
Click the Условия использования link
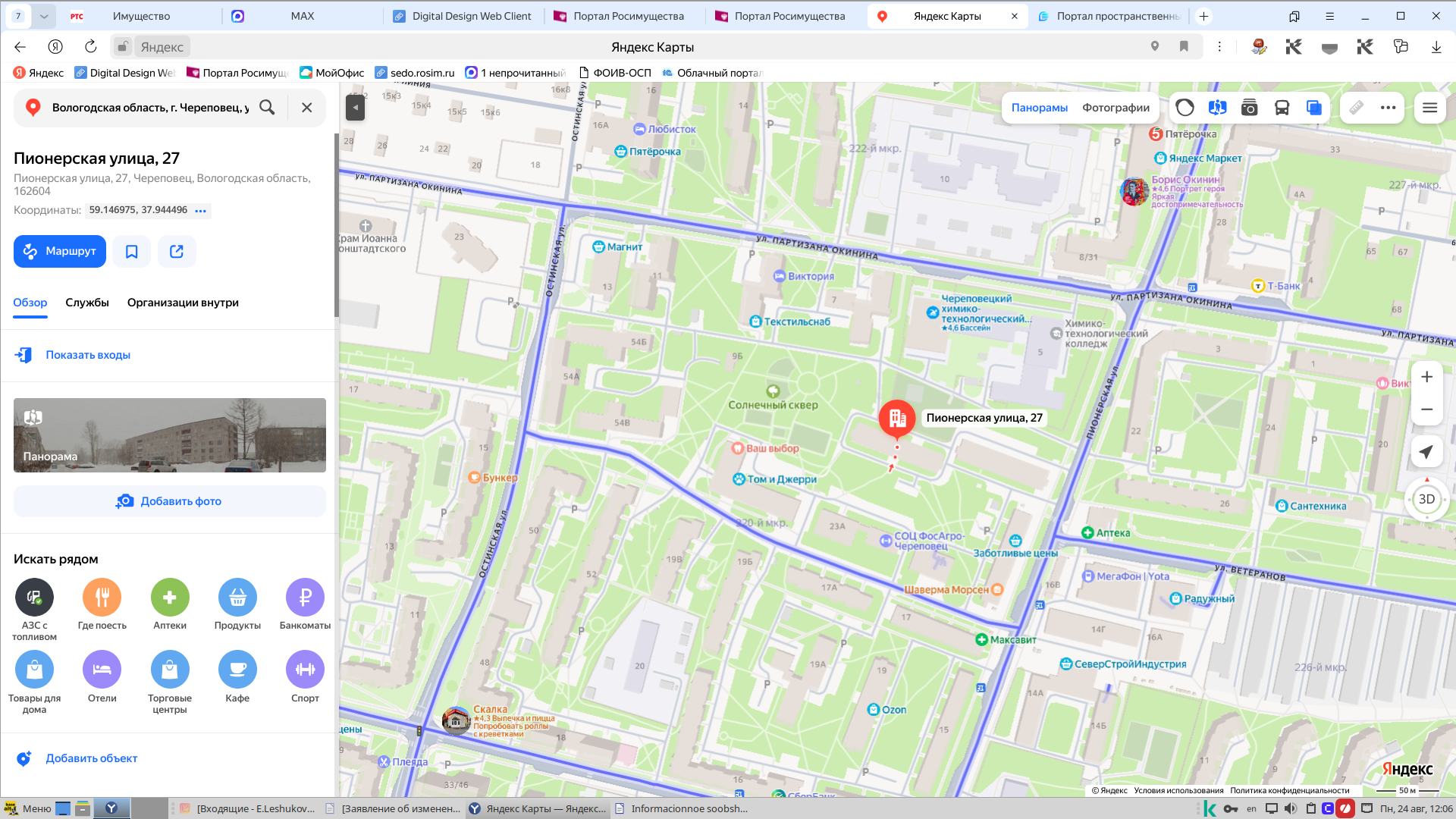[1178, 790]
